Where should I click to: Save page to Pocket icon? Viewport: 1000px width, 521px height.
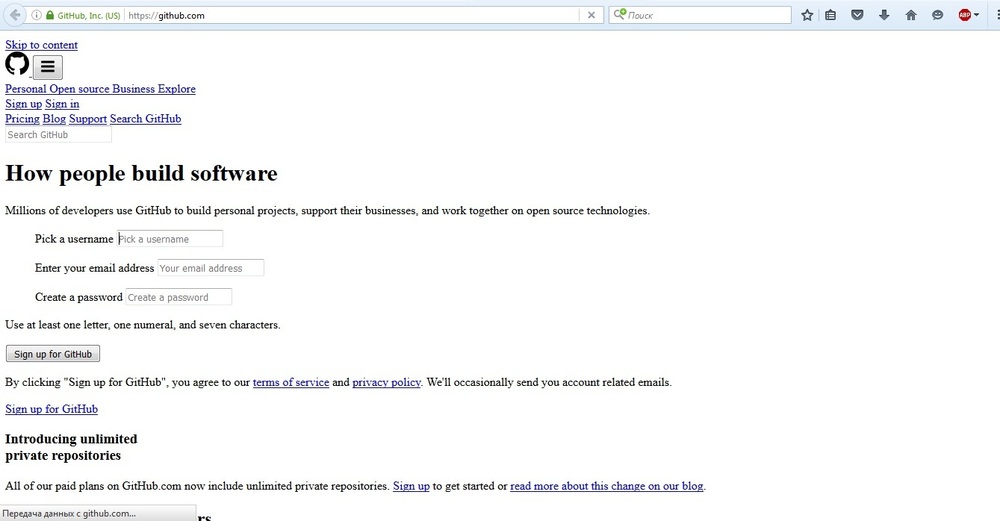tap(857, 15)
